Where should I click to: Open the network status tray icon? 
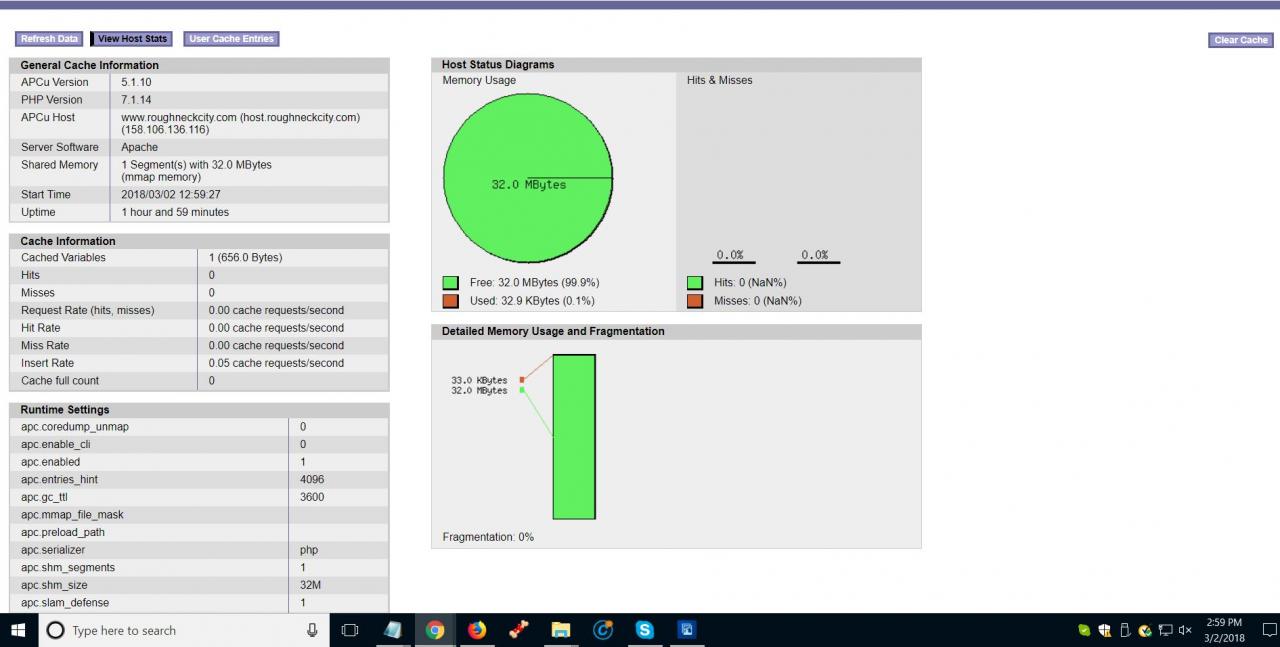(x=1165, y=630)
